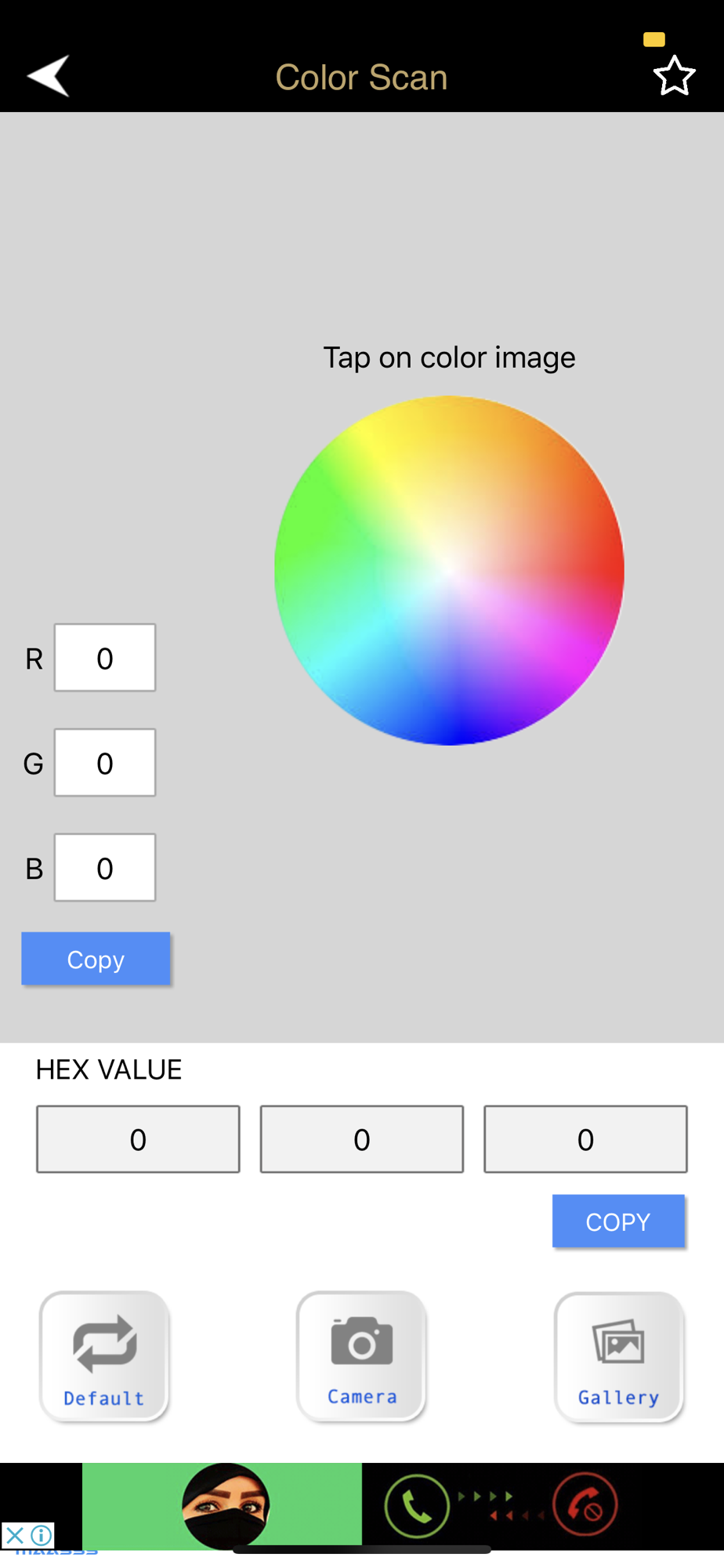Tap the woman's face ad thumbnail
This screenshot has width=724, height=1568.
tap(226, 1506)
